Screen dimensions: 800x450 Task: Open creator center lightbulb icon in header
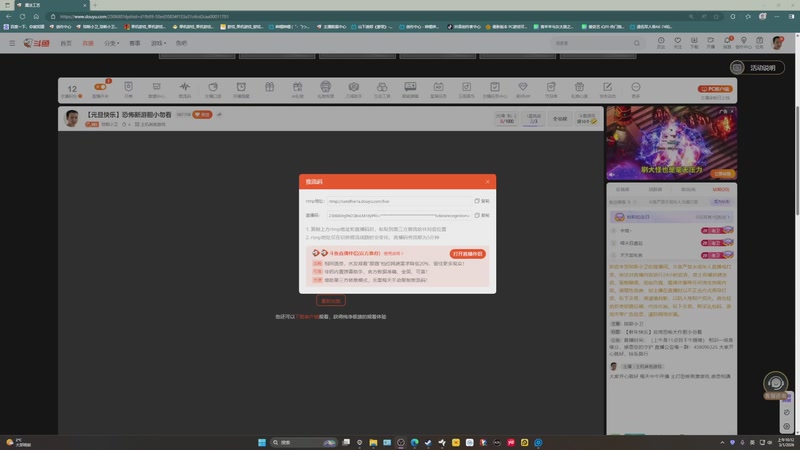(x=743, y=42)
